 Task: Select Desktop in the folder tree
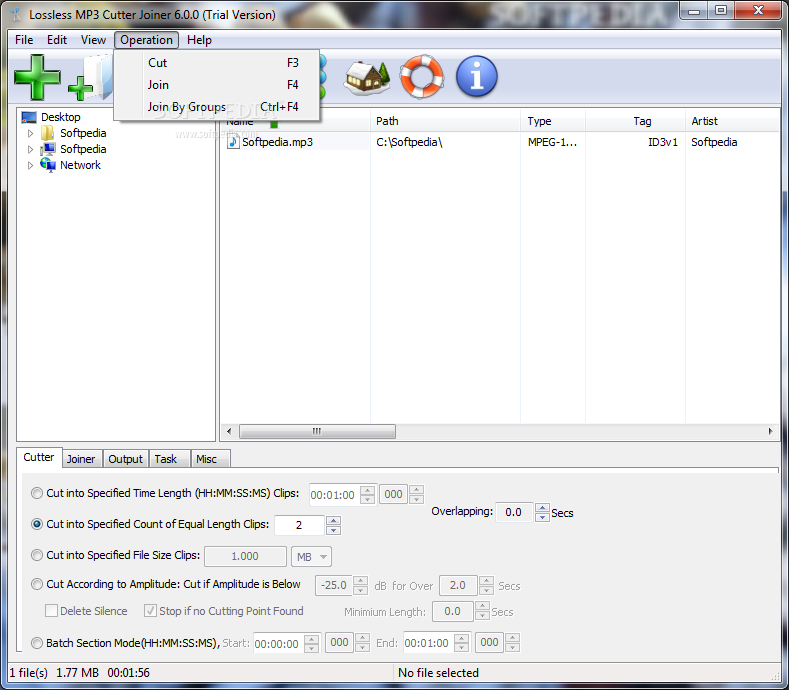pyautogui.click(x=60, y=117)
